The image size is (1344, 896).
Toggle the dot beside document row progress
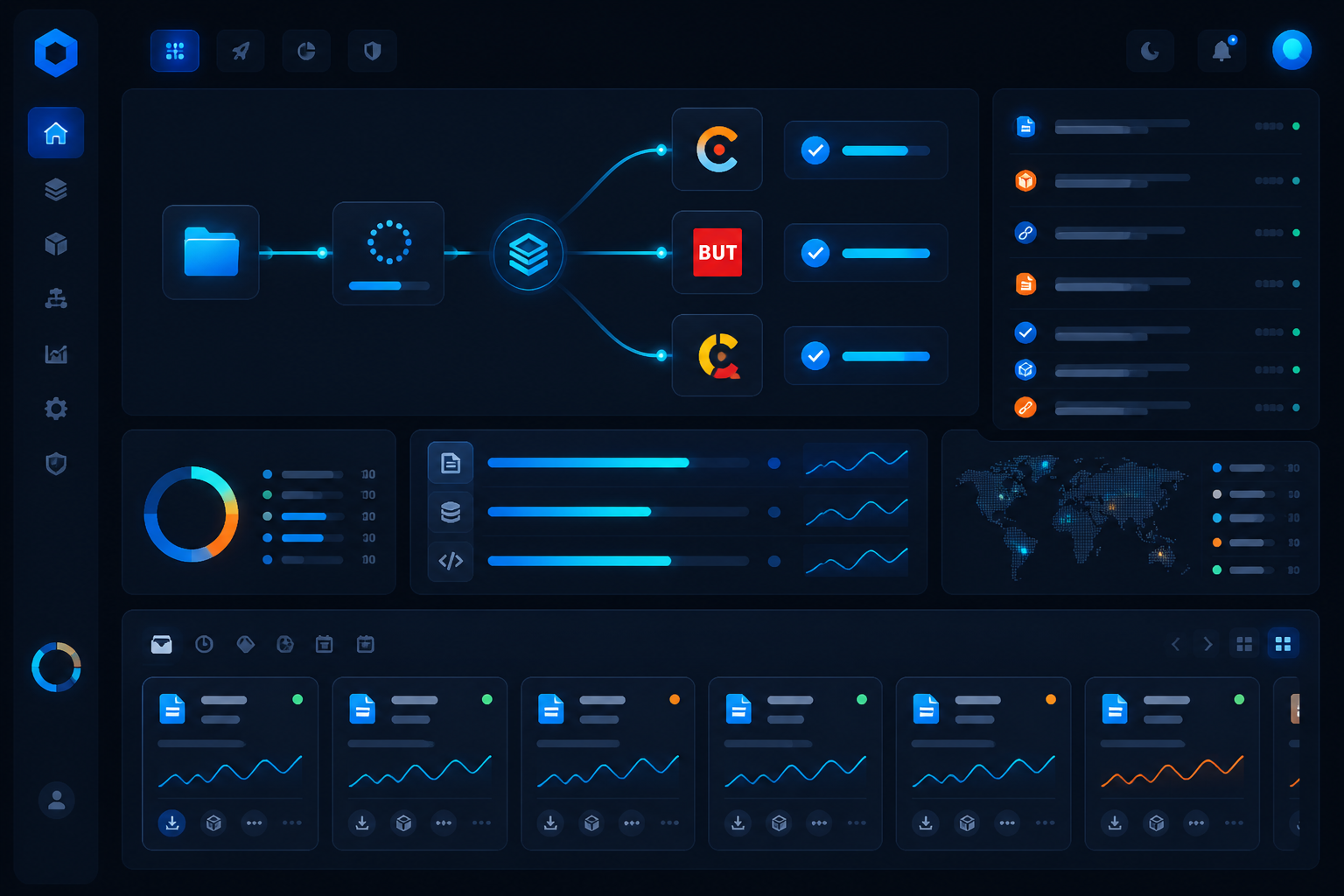tap(773, 463)
